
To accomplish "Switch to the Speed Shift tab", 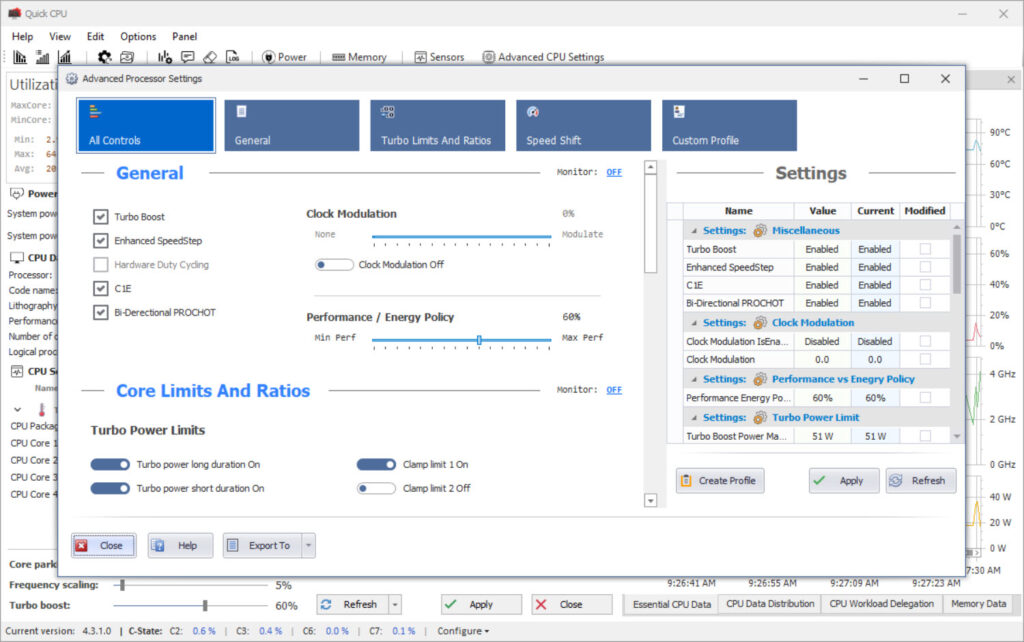I will click(x=583, y=125).
